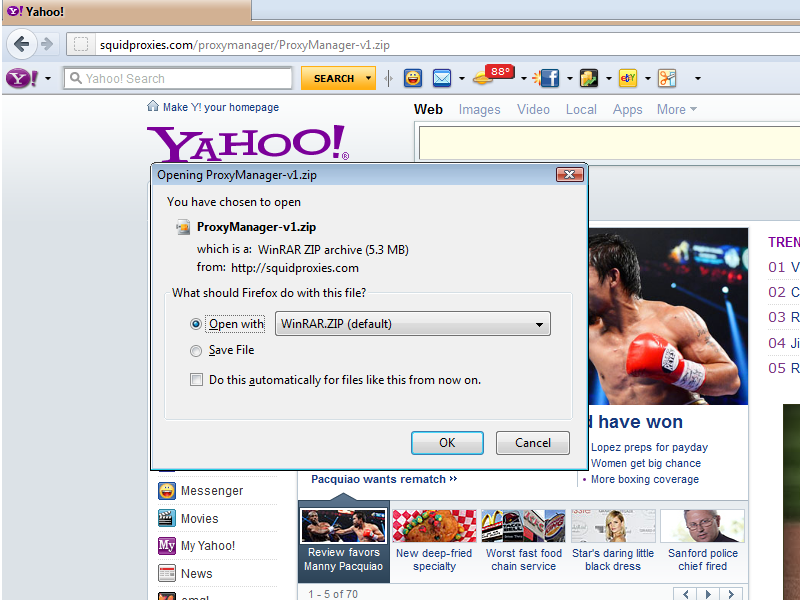
Task: Open Pacquiao wants rematch link
Action: click(x=384, y=479)
